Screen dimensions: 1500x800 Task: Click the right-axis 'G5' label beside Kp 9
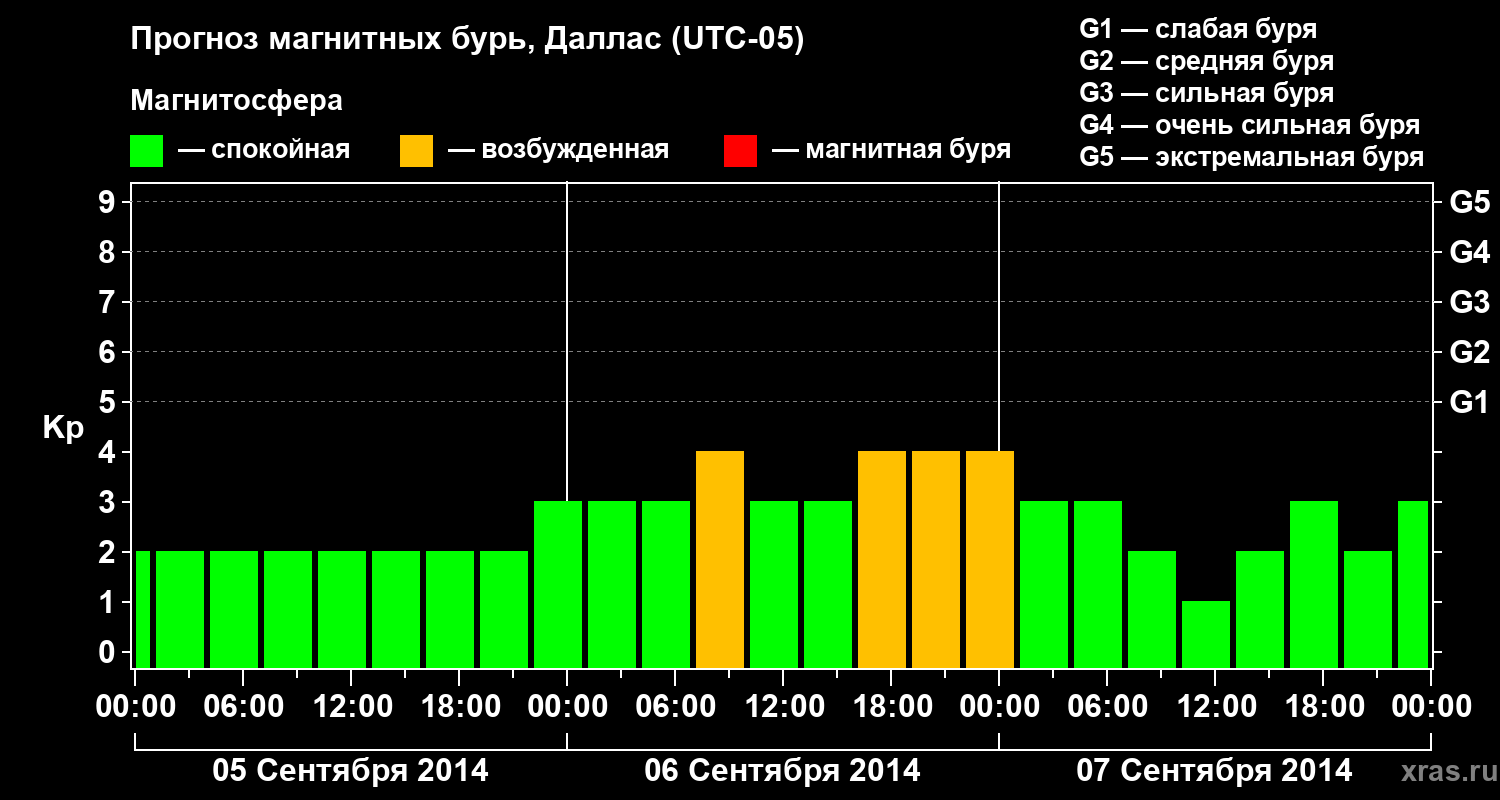1469,202
